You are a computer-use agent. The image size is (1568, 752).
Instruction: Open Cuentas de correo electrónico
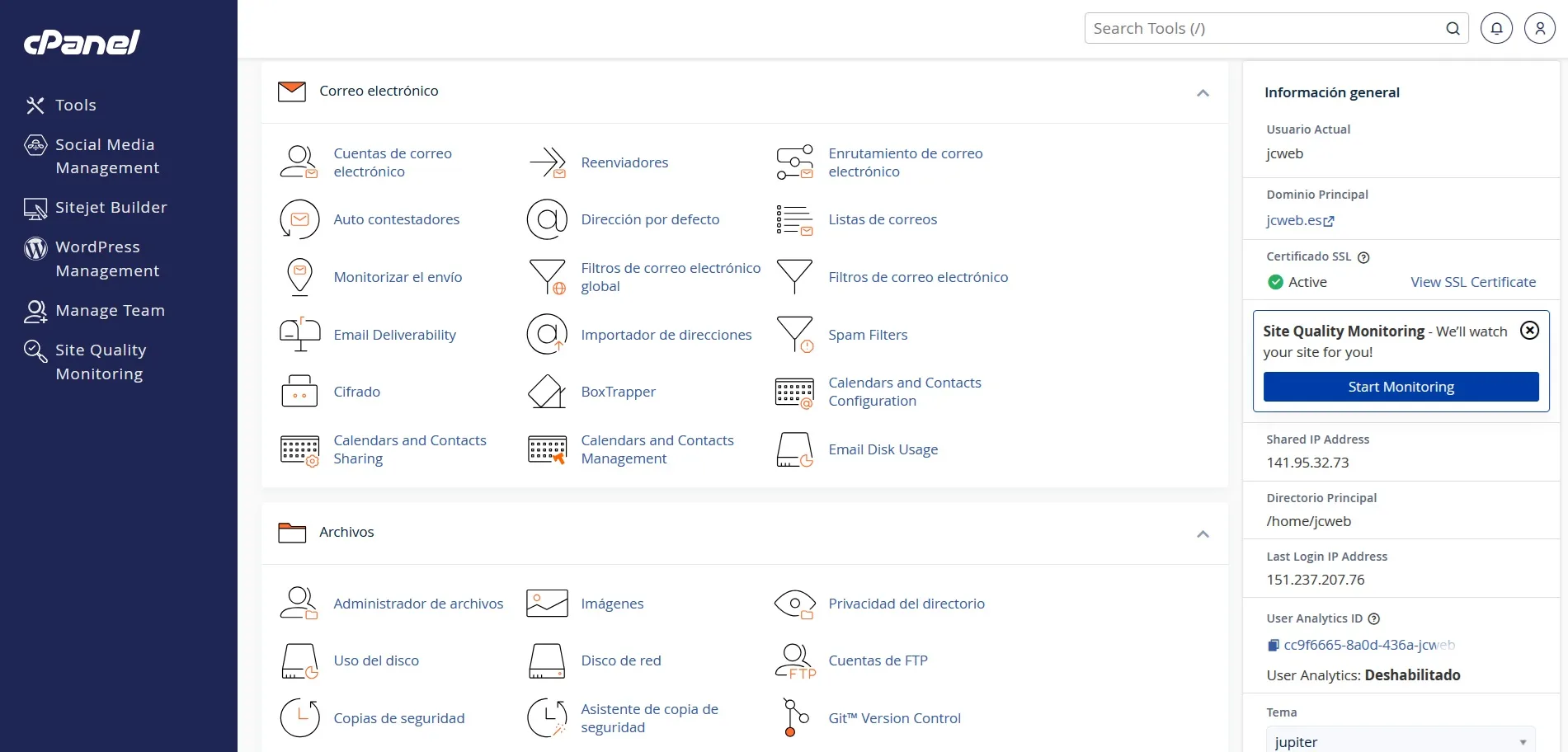coord(393,162)
